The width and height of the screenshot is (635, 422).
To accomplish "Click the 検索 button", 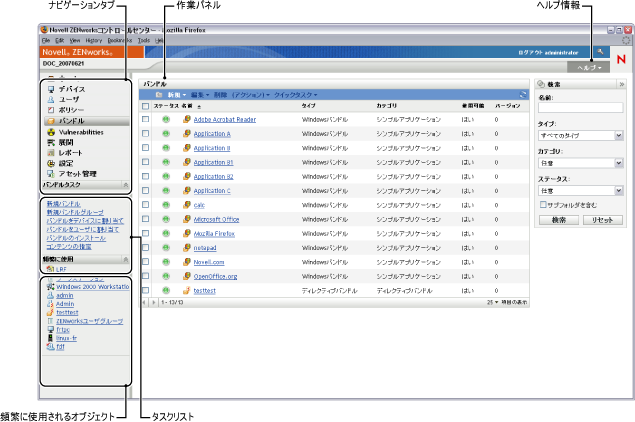I will coord(559,220).
